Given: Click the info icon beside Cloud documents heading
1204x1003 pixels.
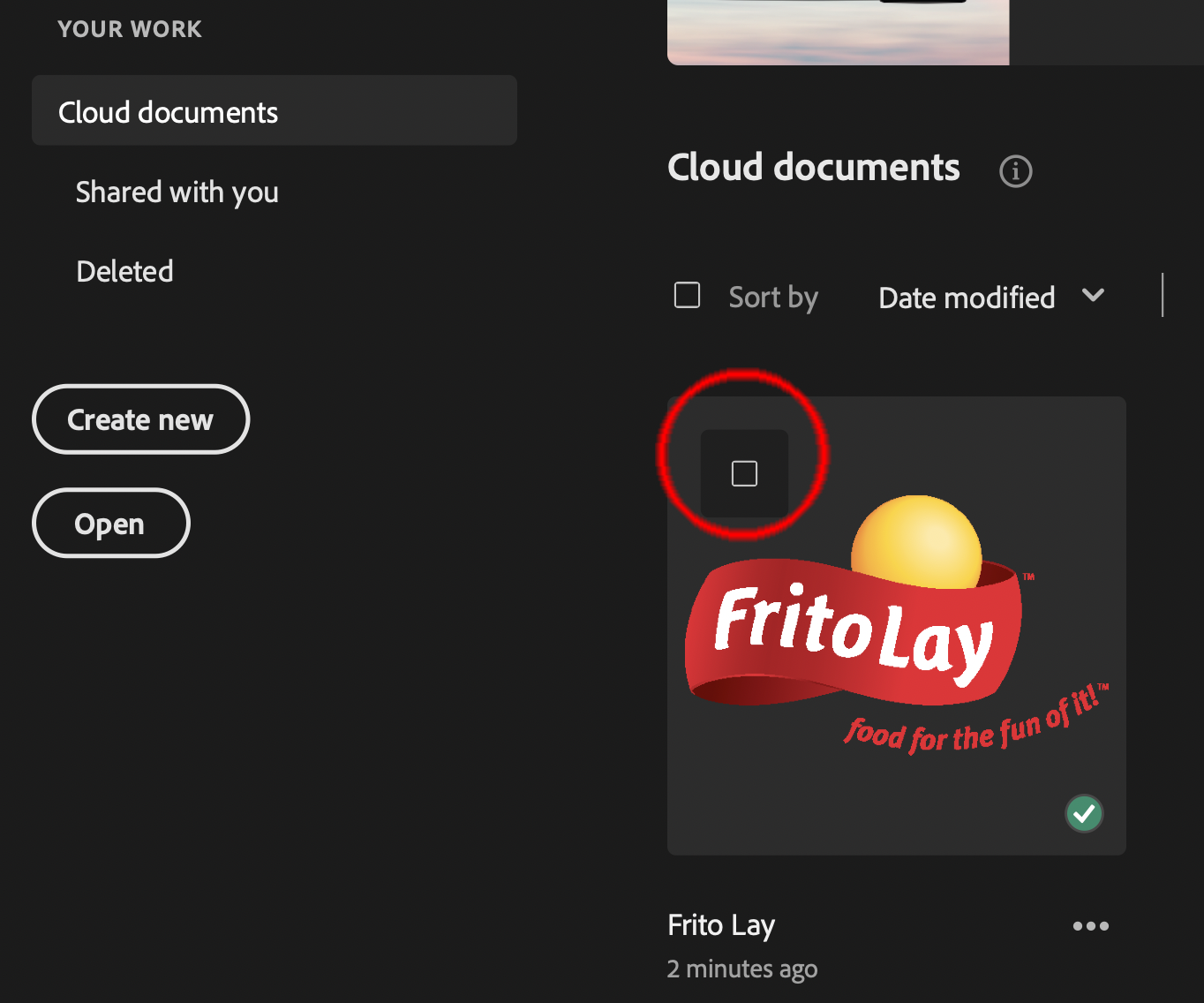Looking at the screenshot, I should point(1015,171).
